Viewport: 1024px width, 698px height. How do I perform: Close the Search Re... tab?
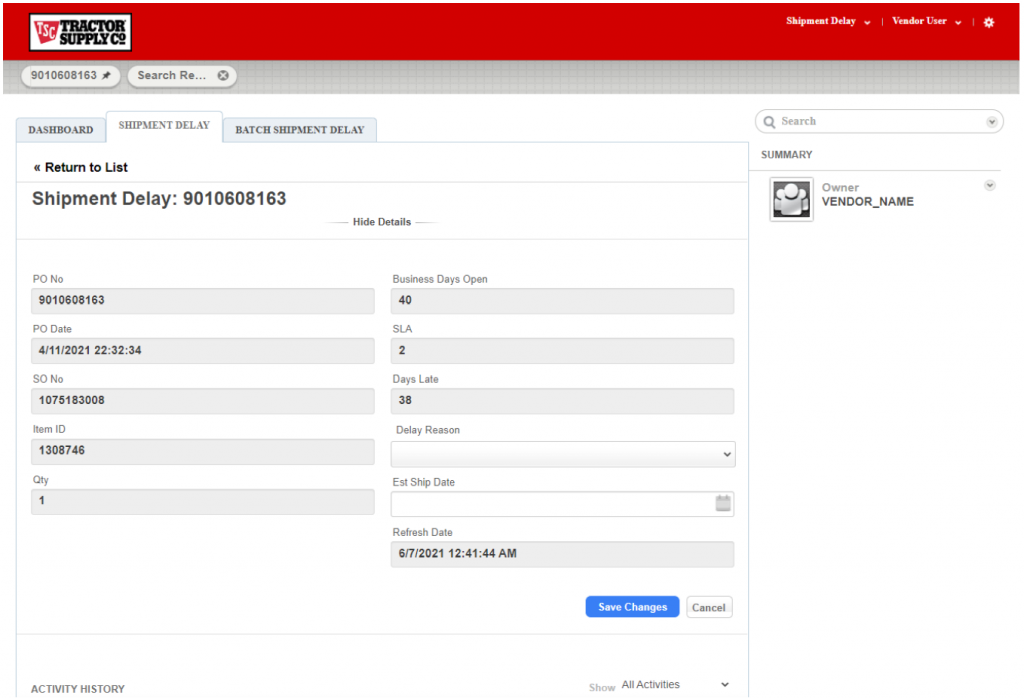(223, 76)
